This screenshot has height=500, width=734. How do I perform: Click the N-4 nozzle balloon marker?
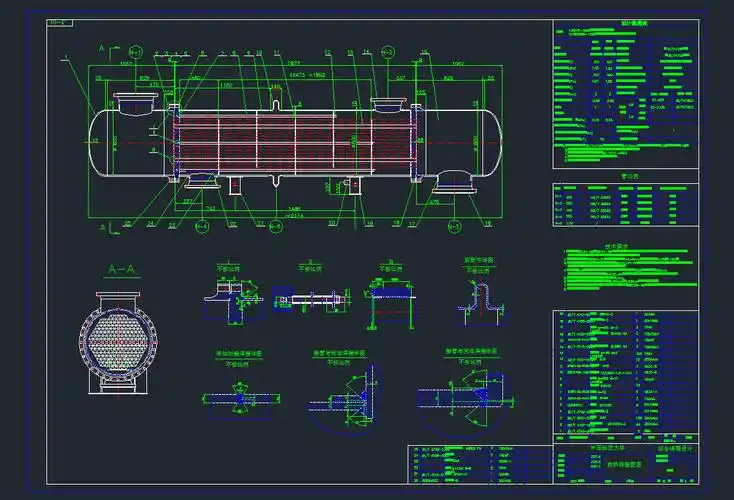point(202,227)
